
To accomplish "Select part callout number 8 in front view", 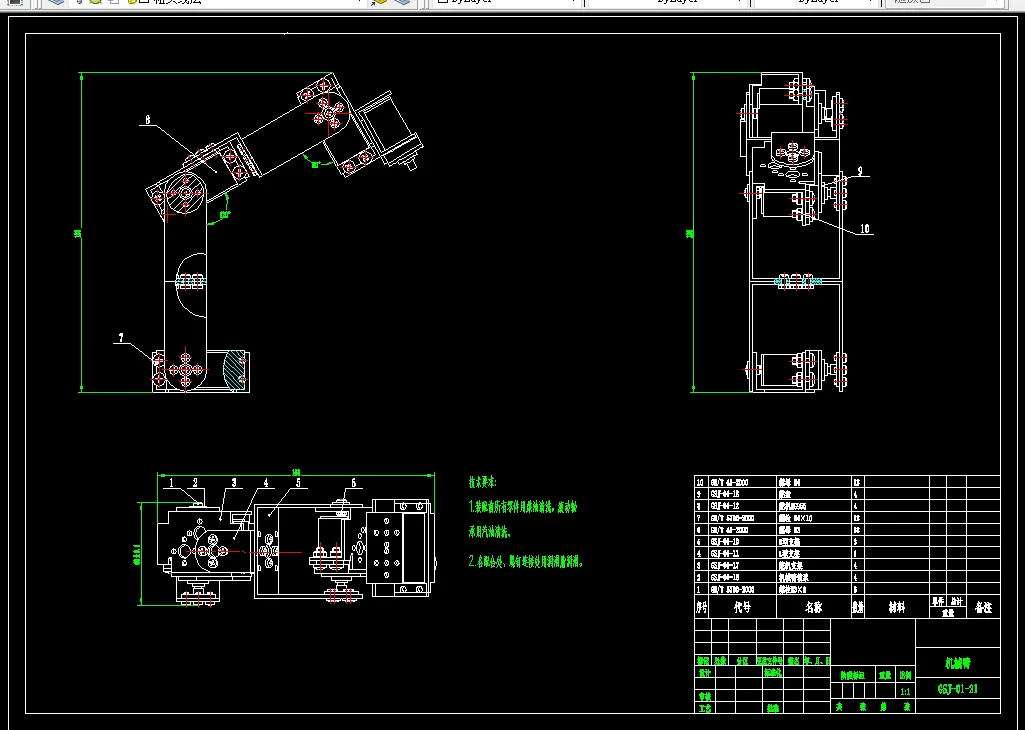I will pos(148,120).
